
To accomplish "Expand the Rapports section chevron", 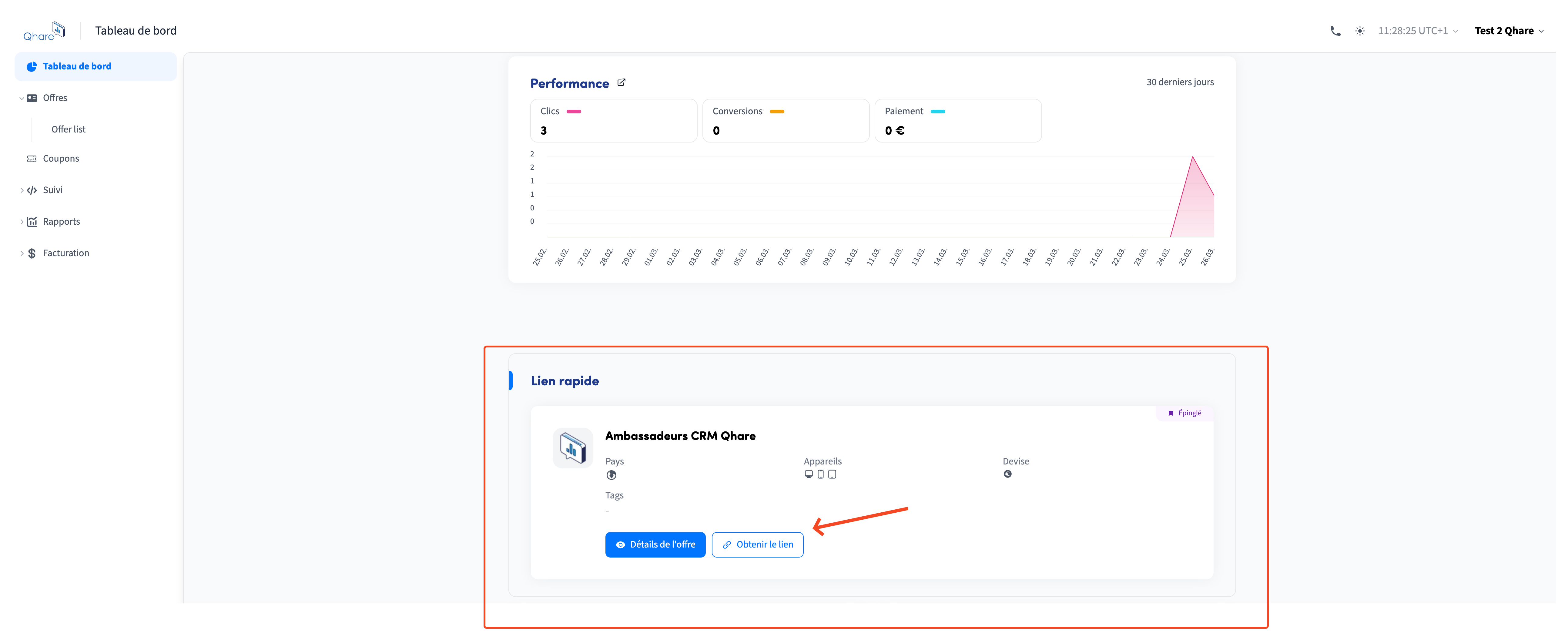I will [x=21, y=222].
